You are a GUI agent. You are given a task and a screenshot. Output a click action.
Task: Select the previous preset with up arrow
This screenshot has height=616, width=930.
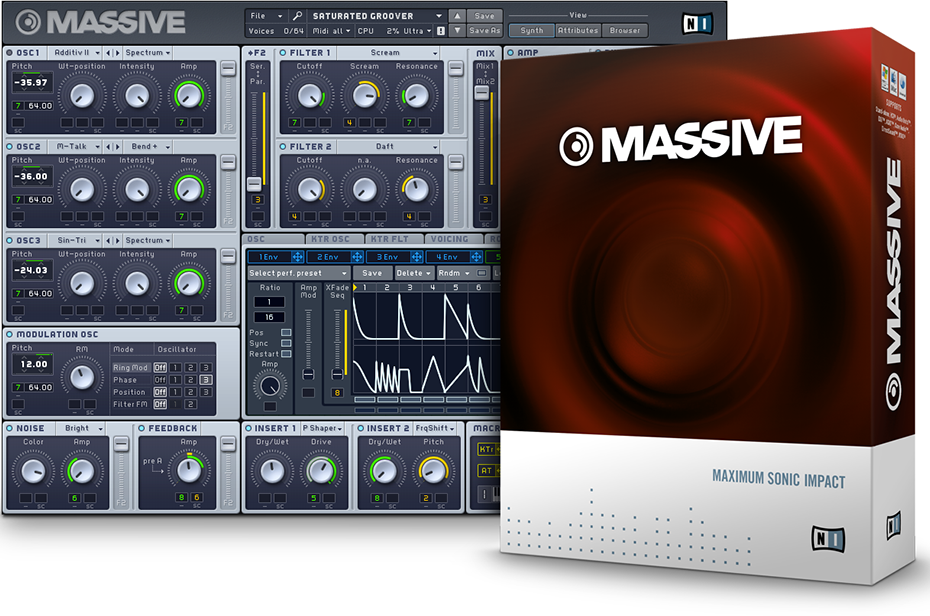457,16
